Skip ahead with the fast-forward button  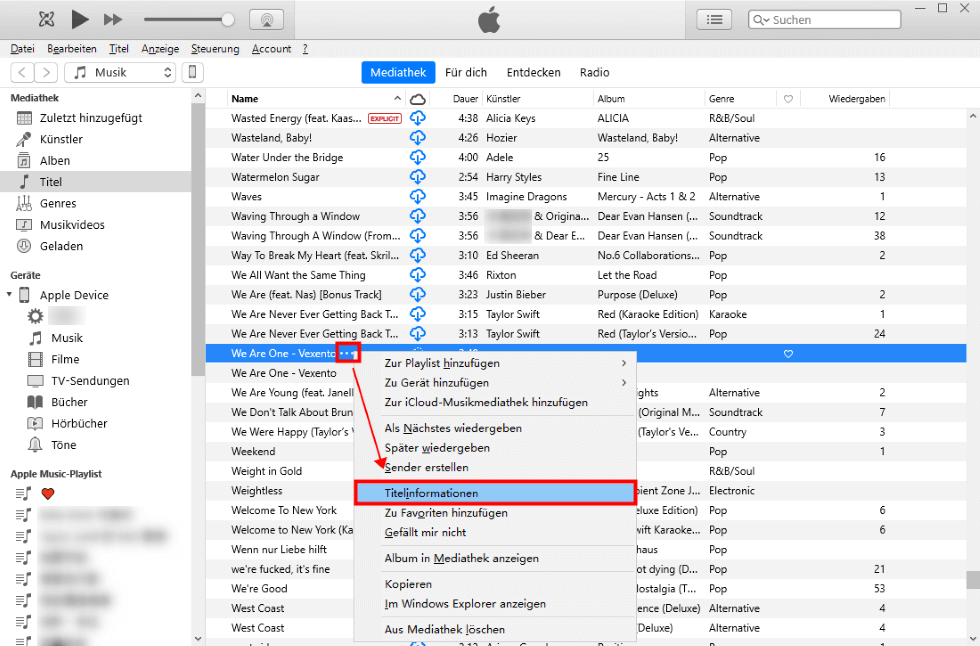pyautogui.click(x=112, y=19)
